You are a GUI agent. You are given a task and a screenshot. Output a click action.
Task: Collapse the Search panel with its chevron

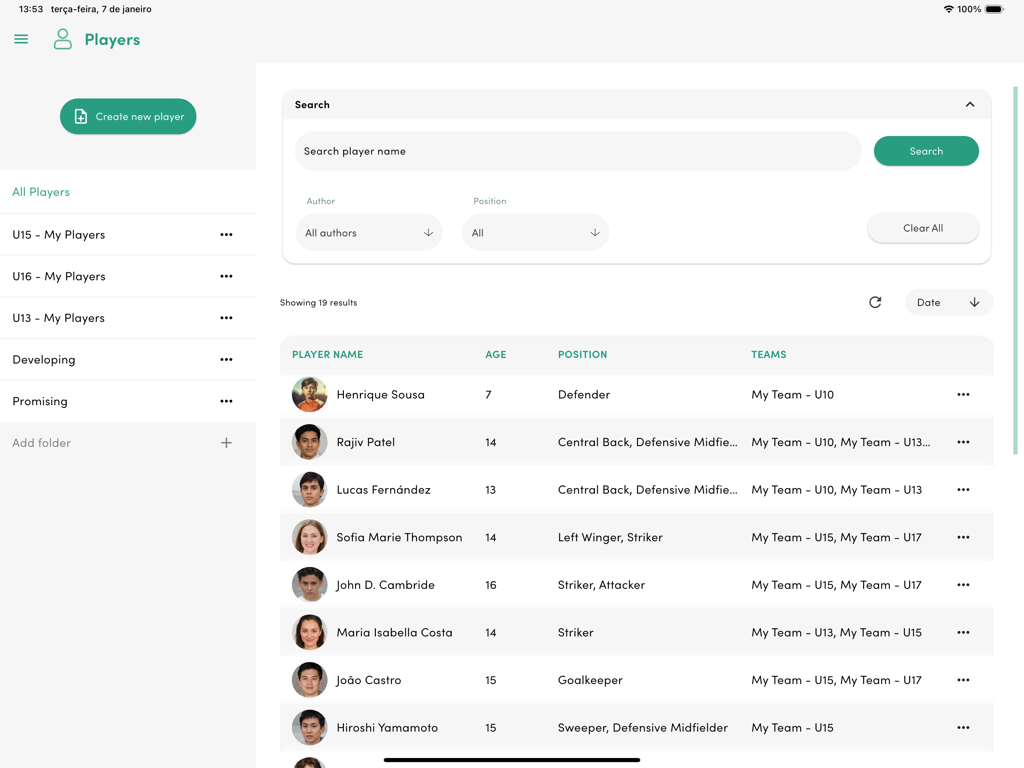click(x=969, y=104)
